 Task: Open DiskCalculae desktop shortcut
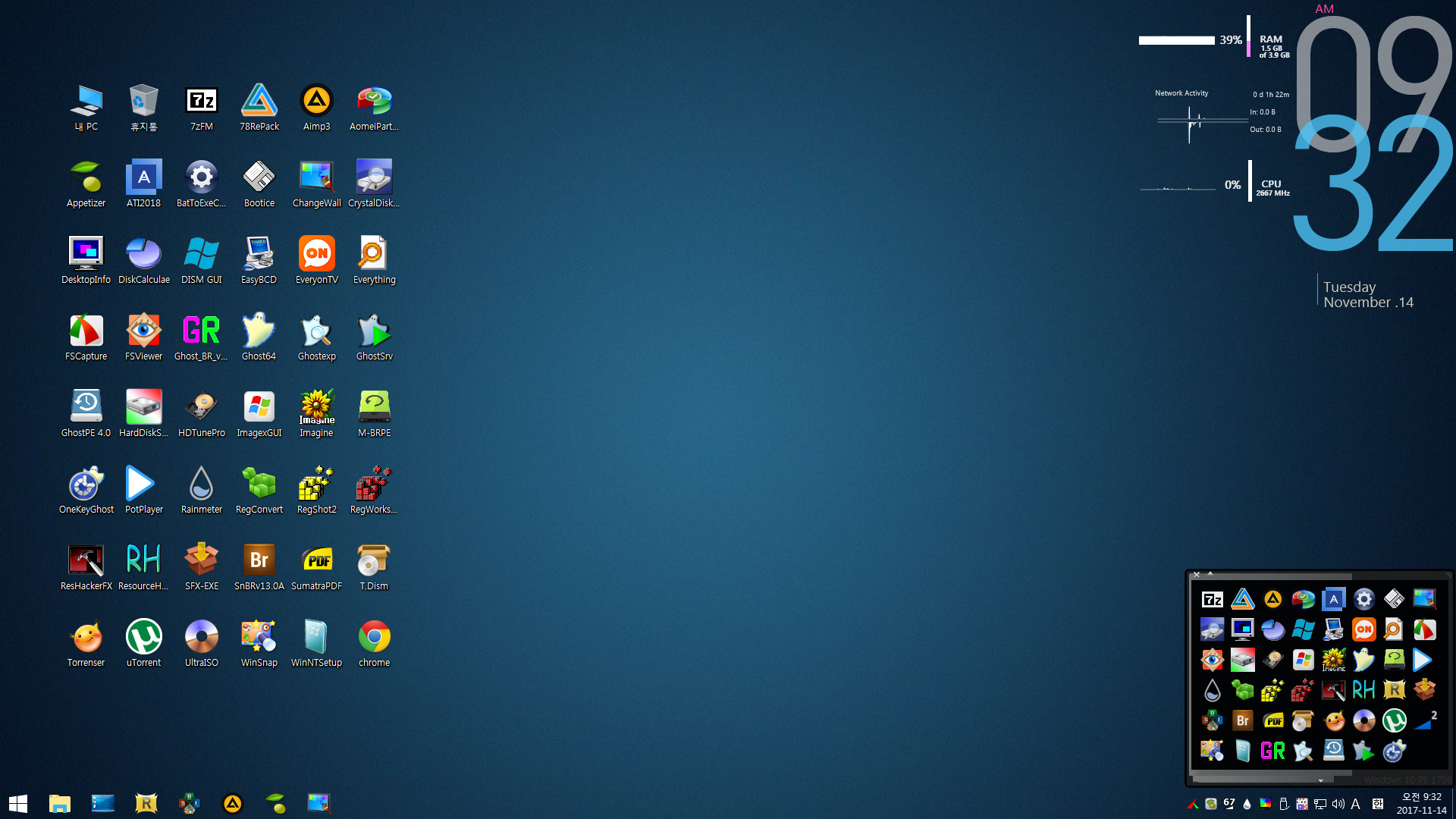pyautogui.click(x=144, y=261)
